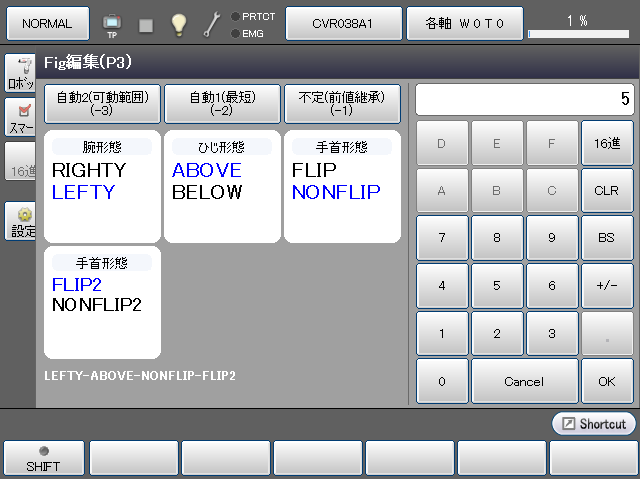
Task: Click the numeric value field showing 5
Action: (x=524, y=99)
